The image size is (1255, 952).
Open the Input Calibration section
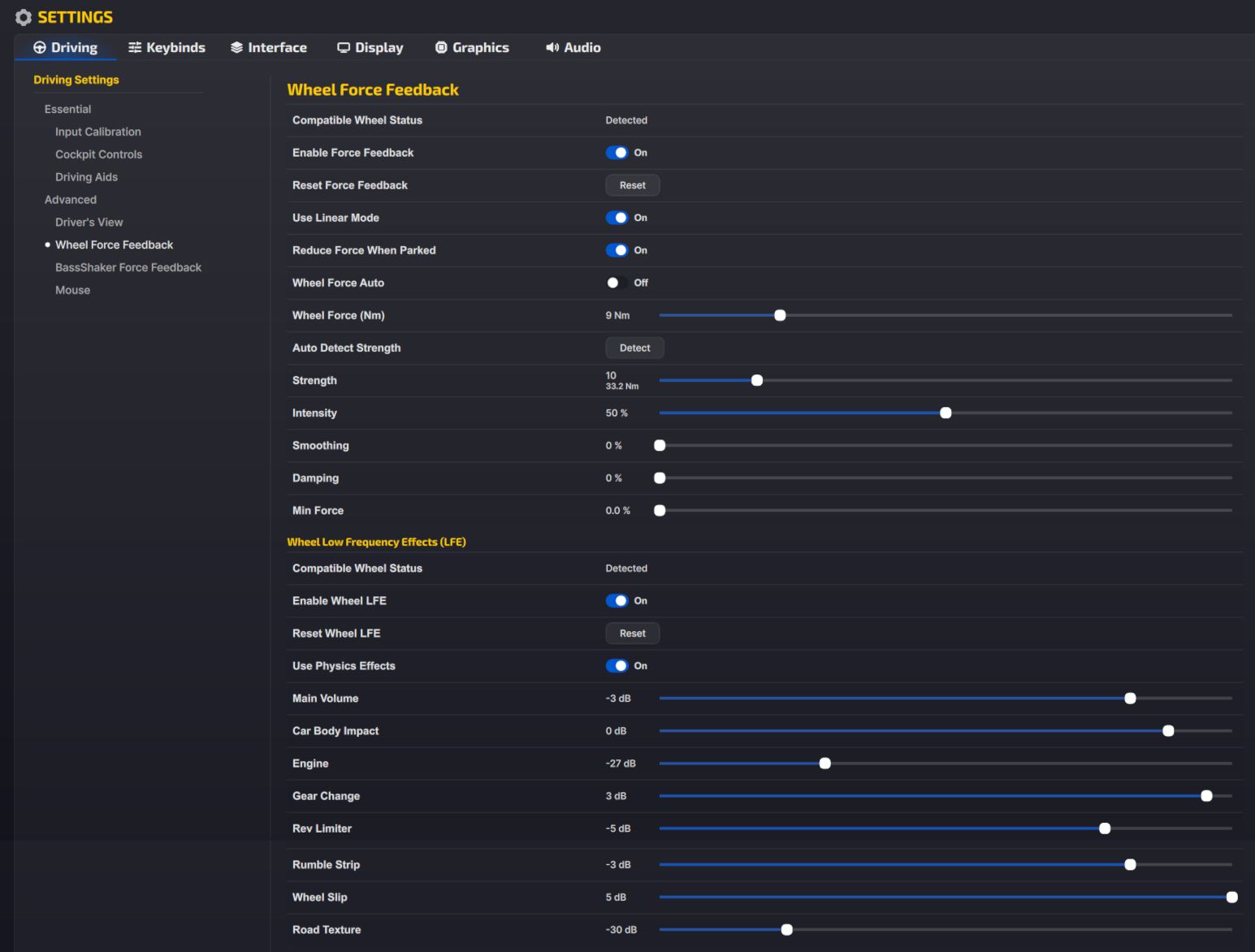[97, 132]
